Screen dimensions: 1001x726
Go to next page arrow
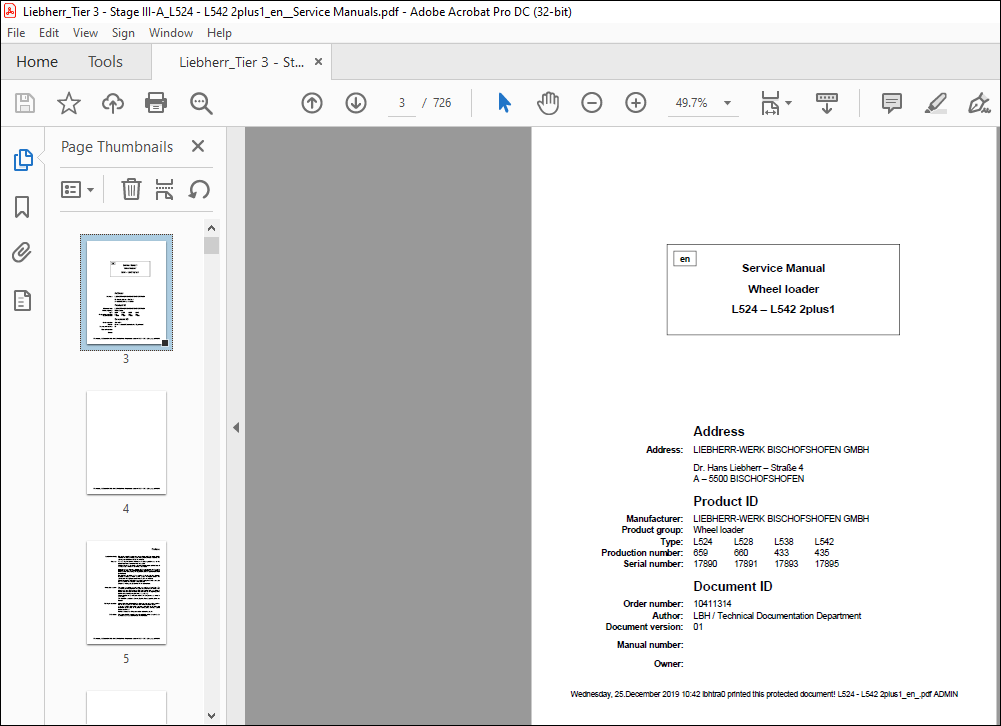[x=356, y=103]
